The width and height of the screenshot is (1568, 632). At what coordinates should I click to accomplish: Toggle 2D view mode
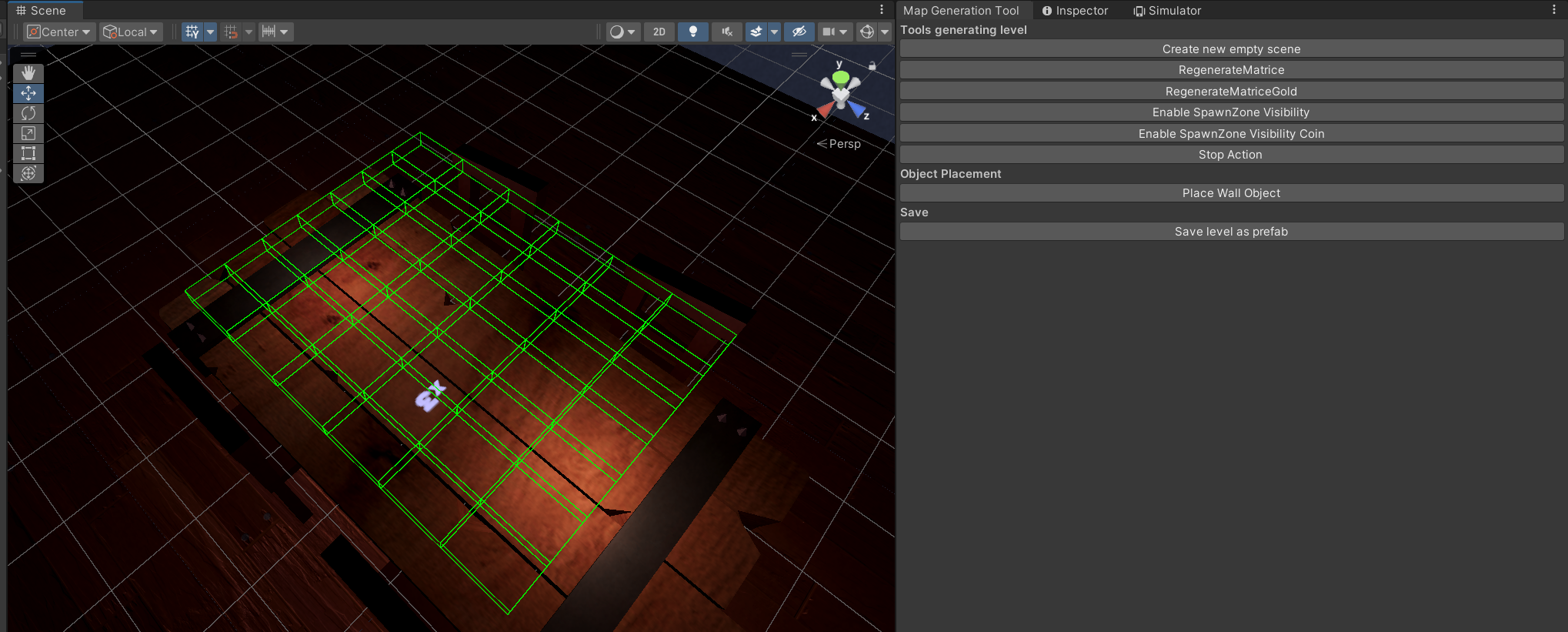pos(659,32)
